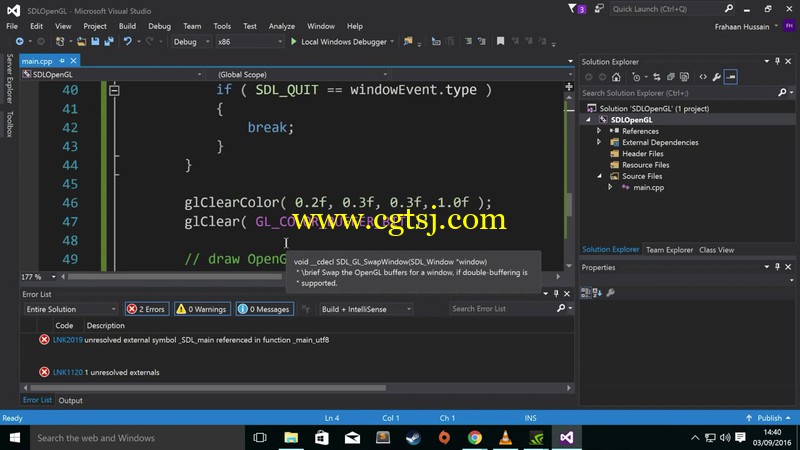Expand the main.cpp tree node

610,187
